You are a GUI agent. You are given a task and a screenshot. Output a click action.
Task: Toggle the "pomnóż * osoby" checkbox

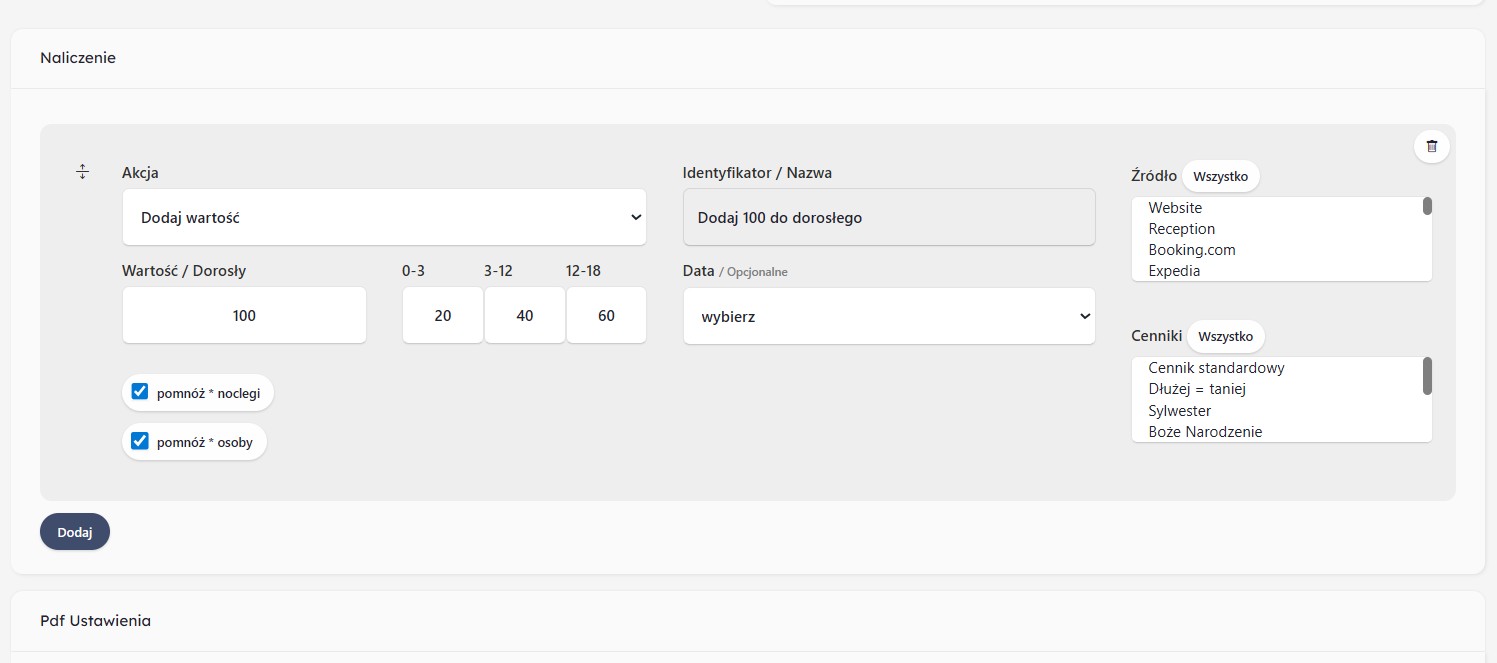point(140,441)
